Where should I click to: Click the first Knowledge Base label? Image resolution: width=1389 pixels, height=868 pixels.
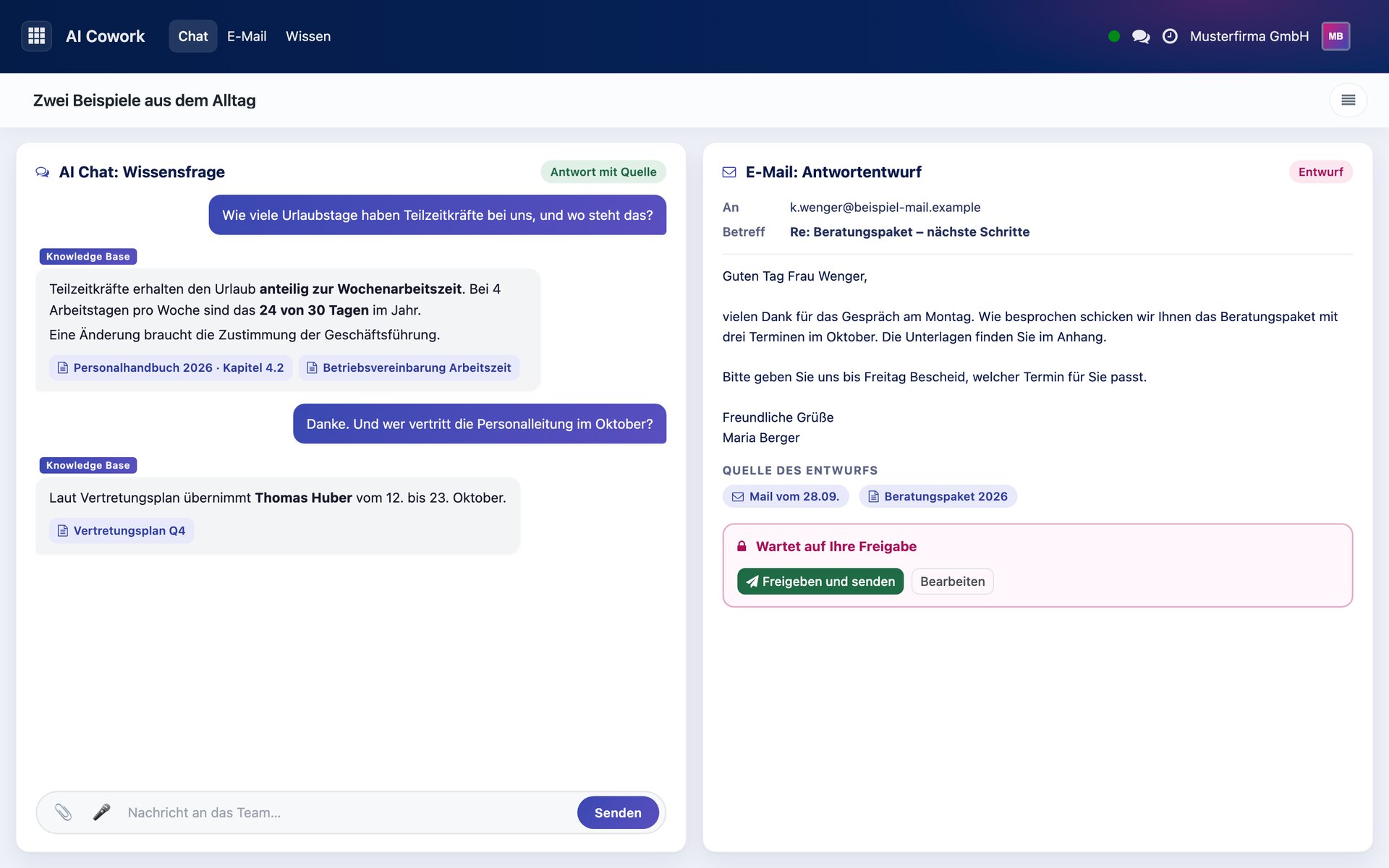88,257
